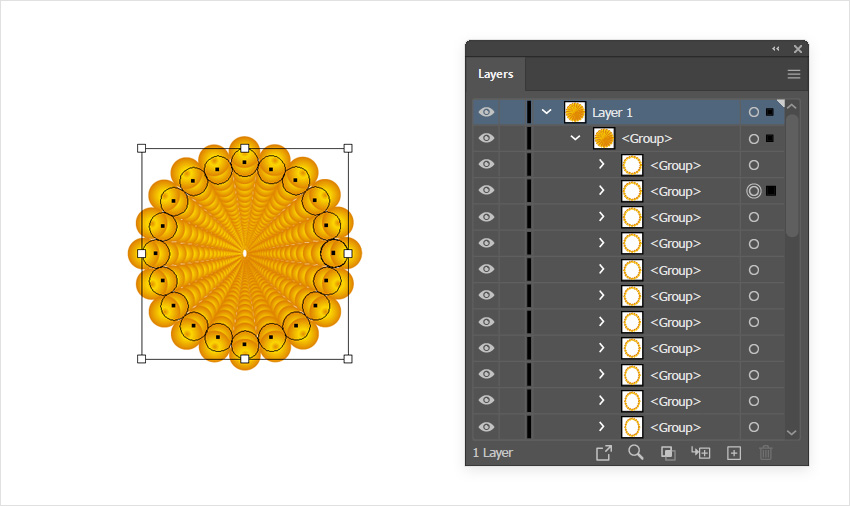Collapse the panel with the double-arrow icon
The width and height of the screenshot is (850, 506).
coord(776,49)
